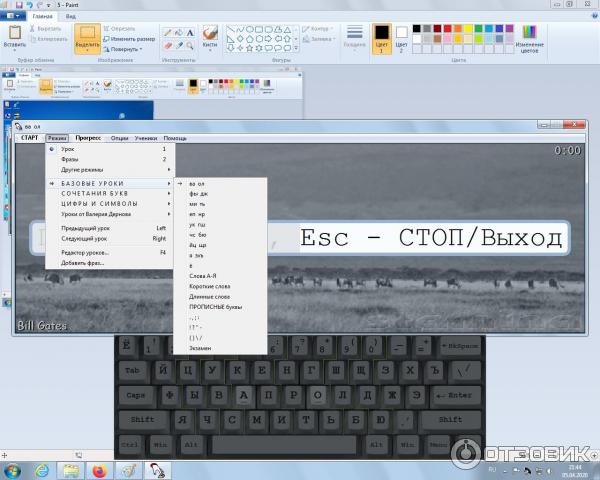600x480 pixels.
Task: Open the Выделить selection dropdown arrow
Action: (87, 50)
